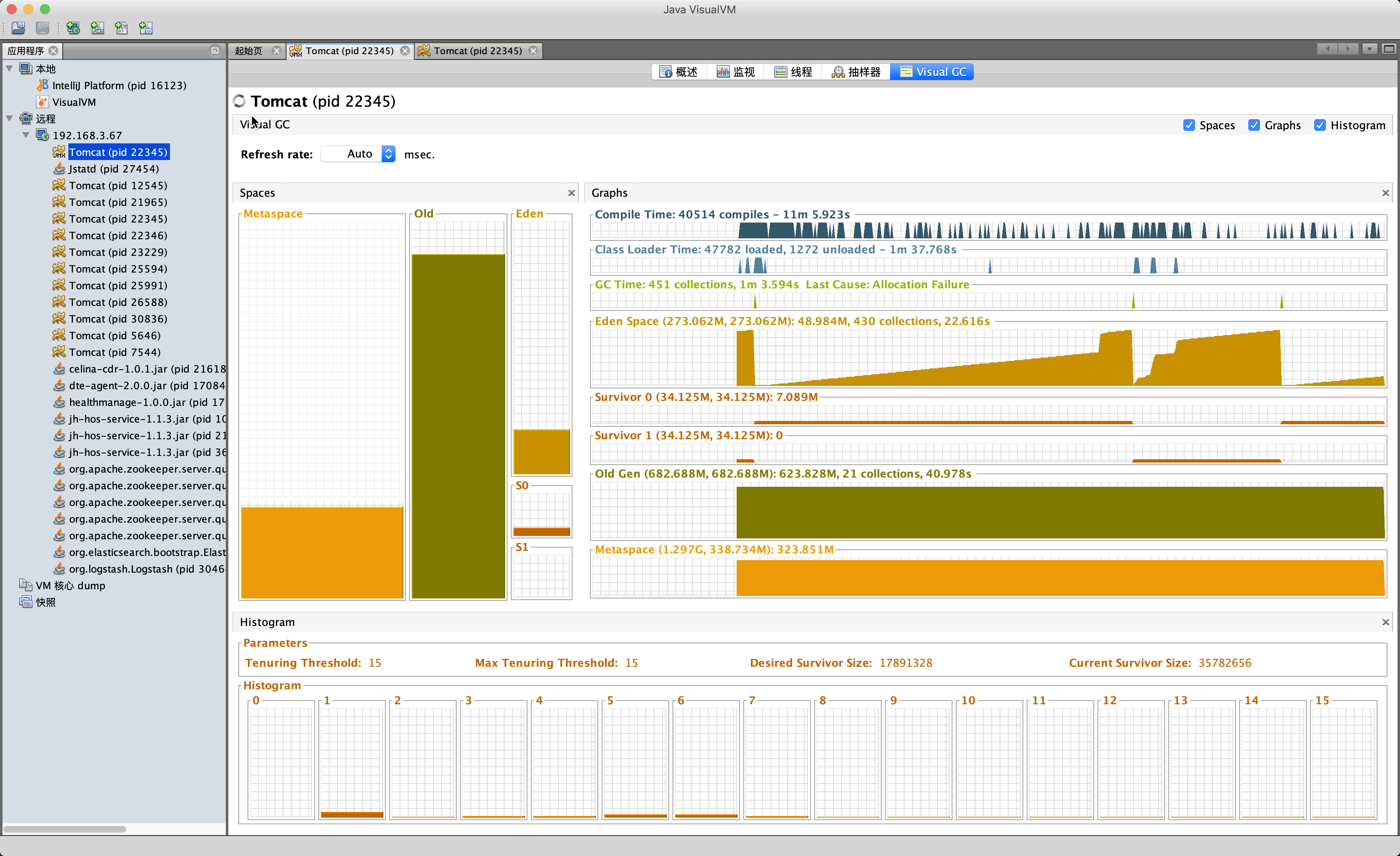This screenshot has width=1400, height=856.
Task: Close the second Tomcat (pid 22345) tab
Action: 533,50
